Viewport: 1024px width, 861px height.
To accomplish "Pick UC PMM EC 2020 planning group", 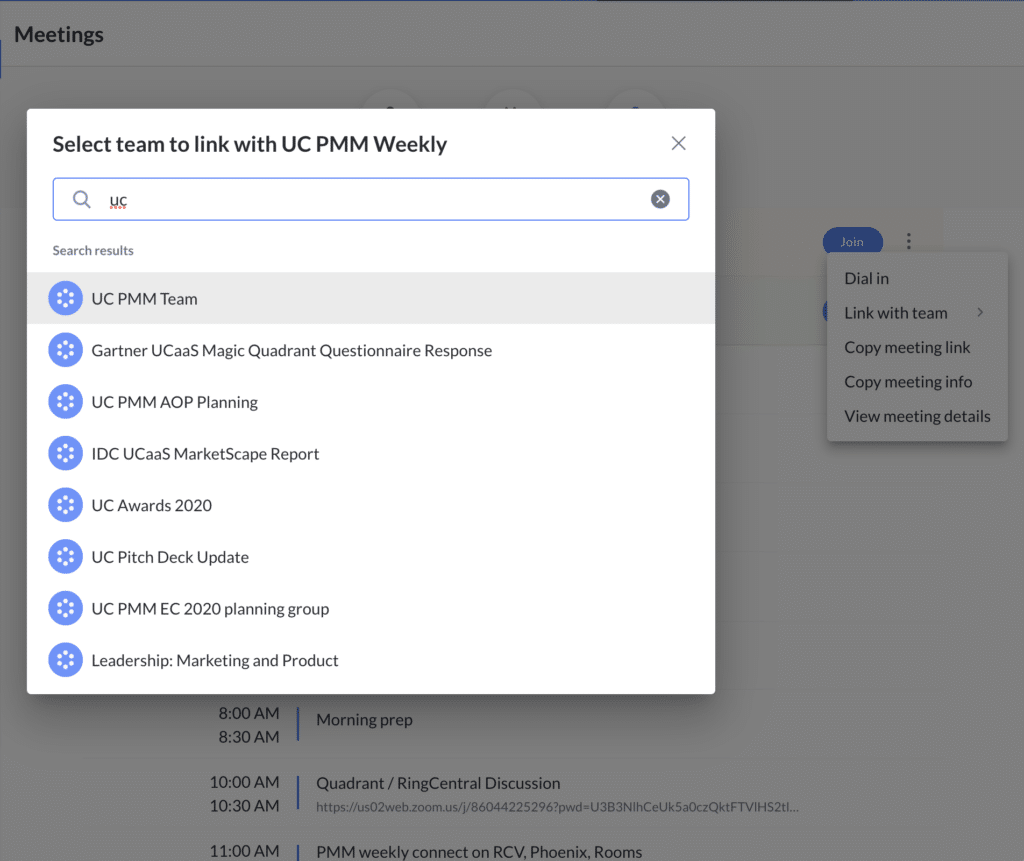I will [210, 609].
